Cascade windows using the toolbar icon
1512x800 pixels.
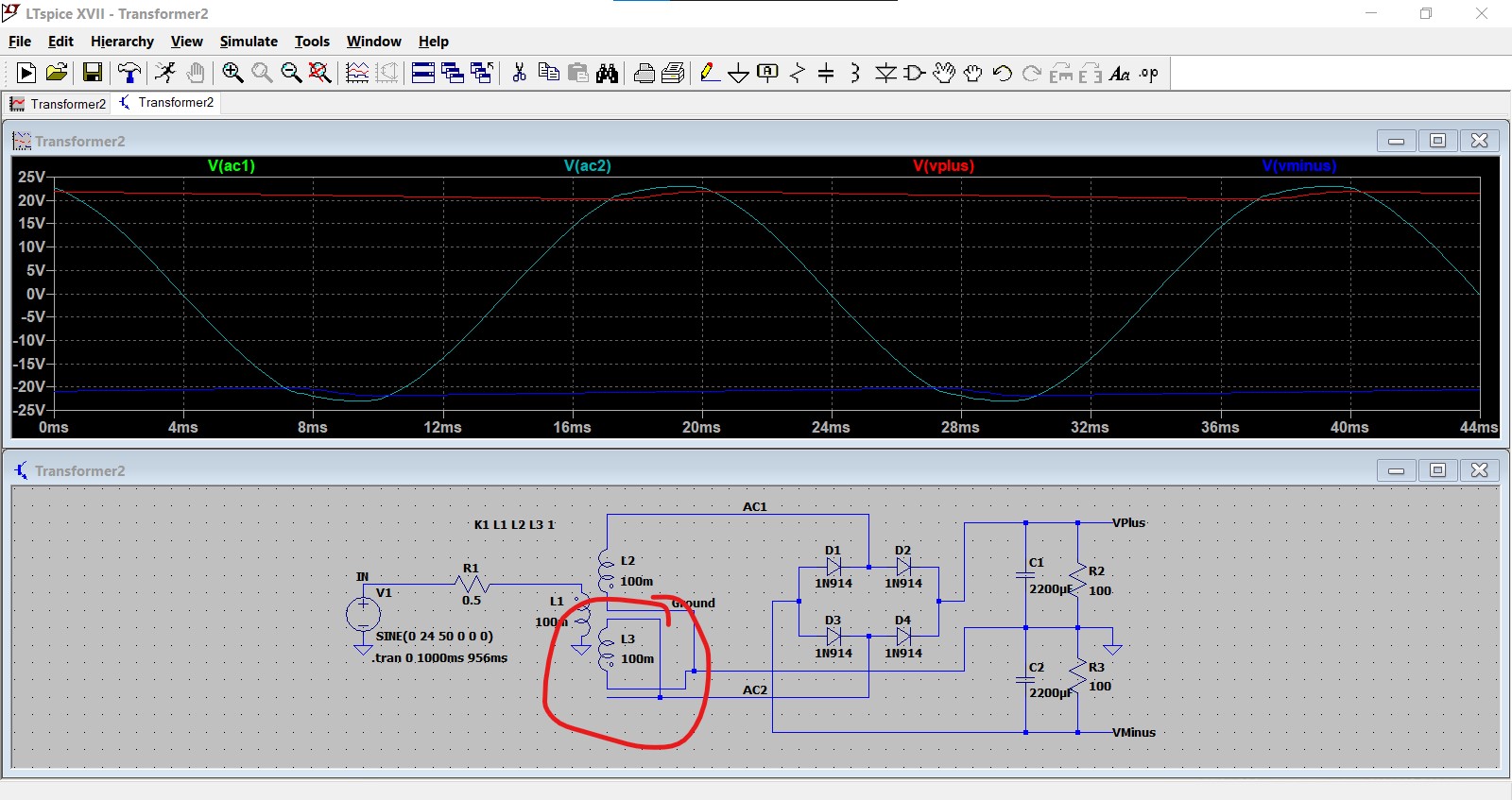click(453, 73)
